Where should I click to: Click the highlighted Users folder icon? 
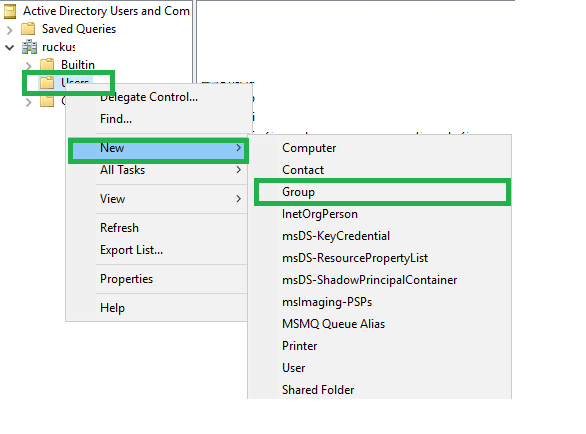tap(47, 83)
